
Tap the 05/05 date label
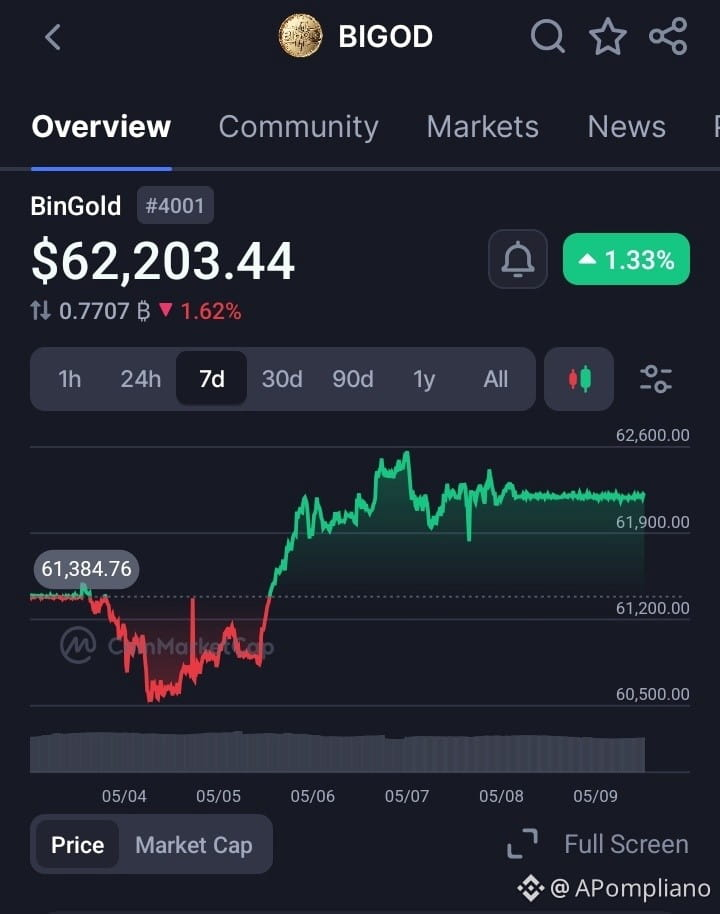(x=219, y=796)
